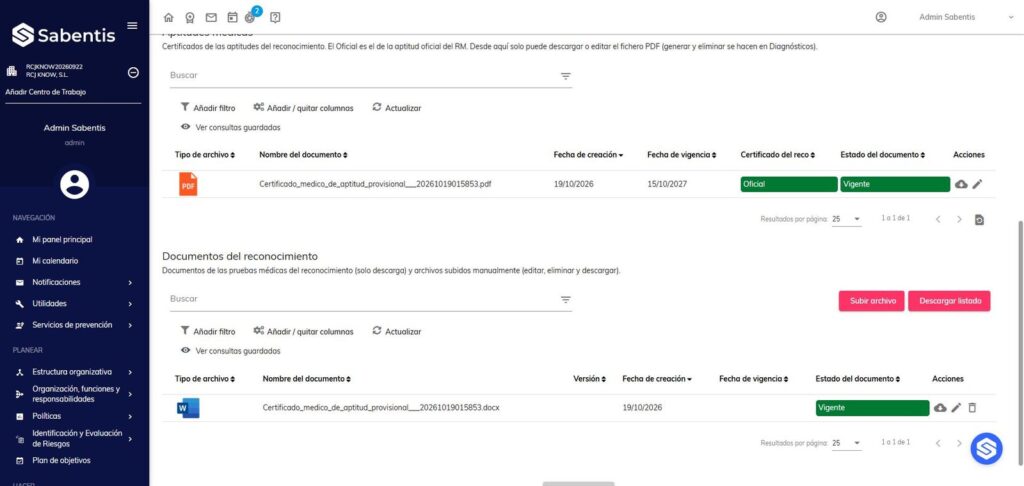Sort Documentos table by Nombre del documento

pyautogui.click(x=307, y=379)
